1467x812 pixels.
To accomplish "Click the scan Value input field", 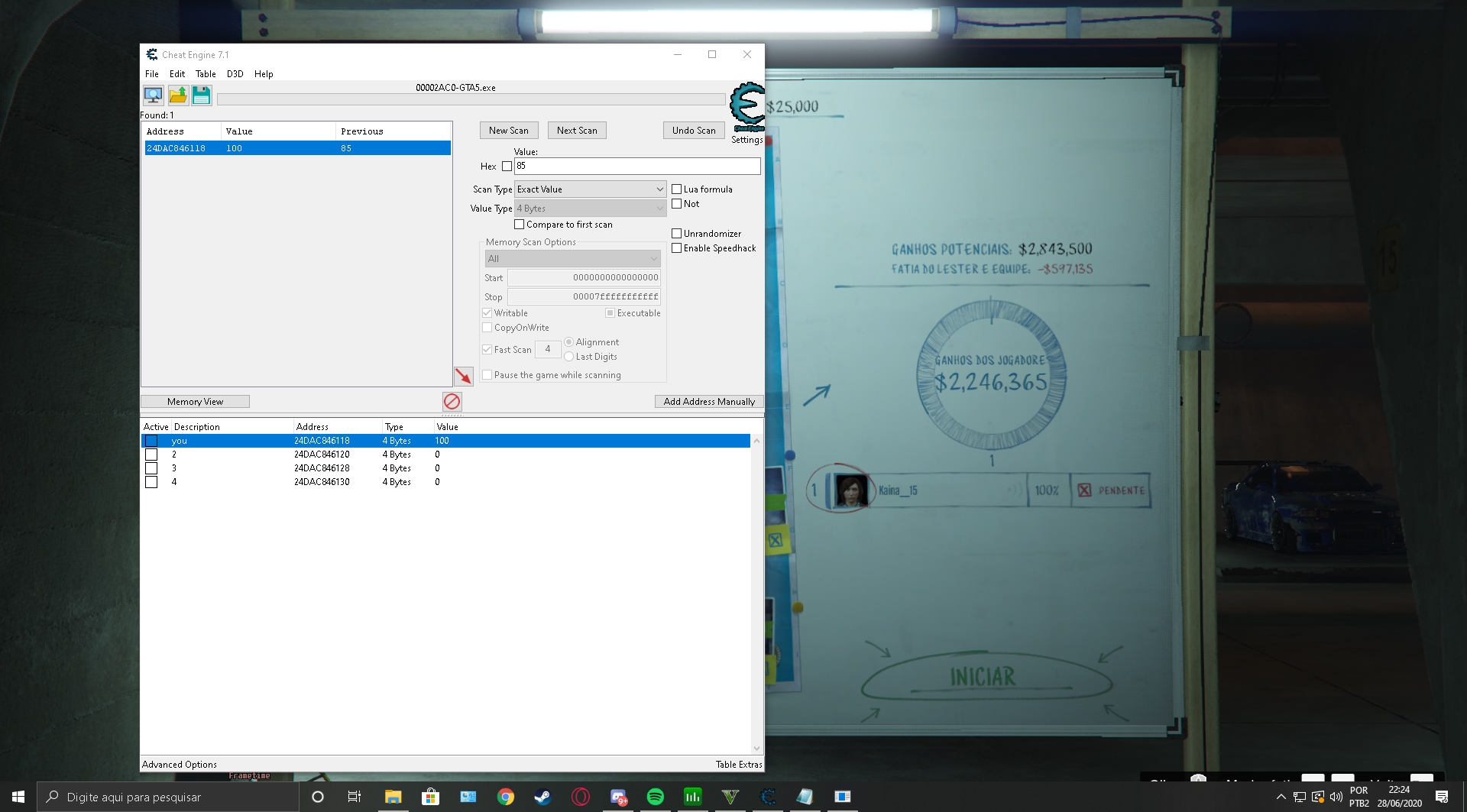I will 637,166.
